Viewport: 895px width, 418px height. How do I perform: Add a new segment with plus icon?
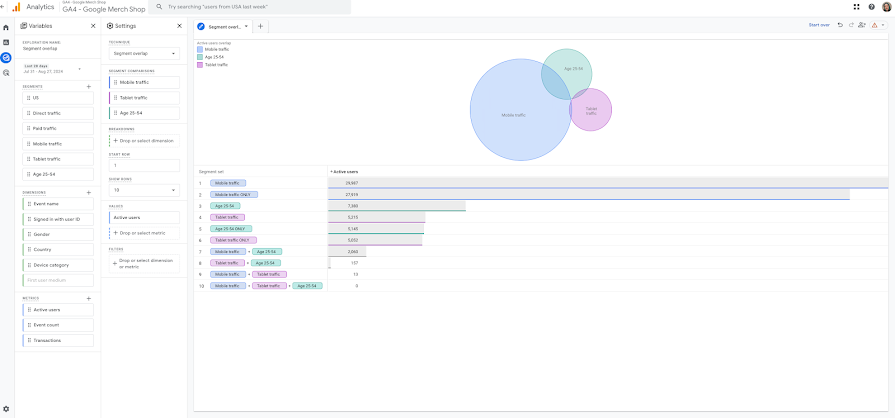(x=88, y=87)
